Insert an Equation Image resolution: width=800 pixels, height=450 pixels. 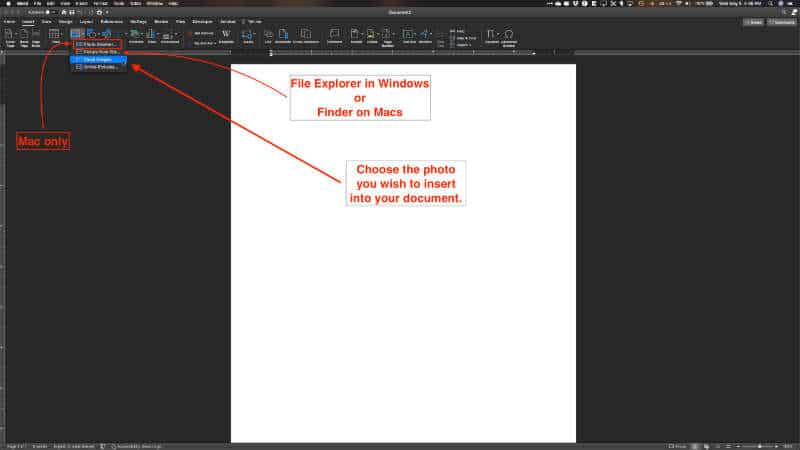492,36
